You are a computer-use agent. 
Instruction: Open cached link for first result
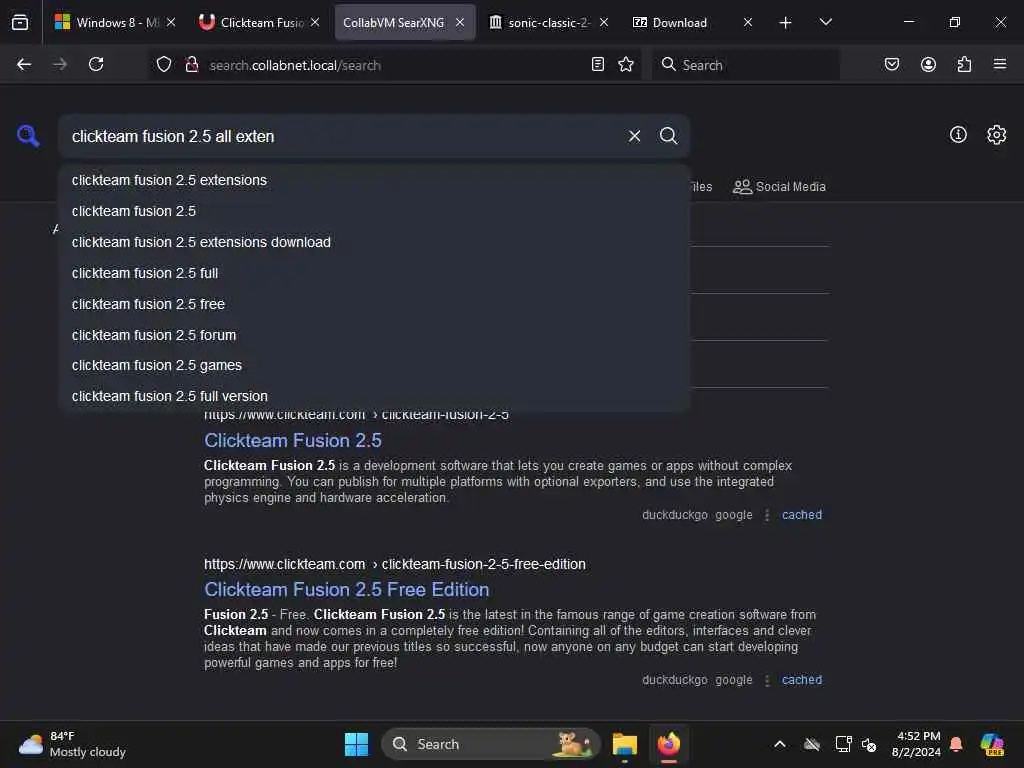tap(802, 515)
